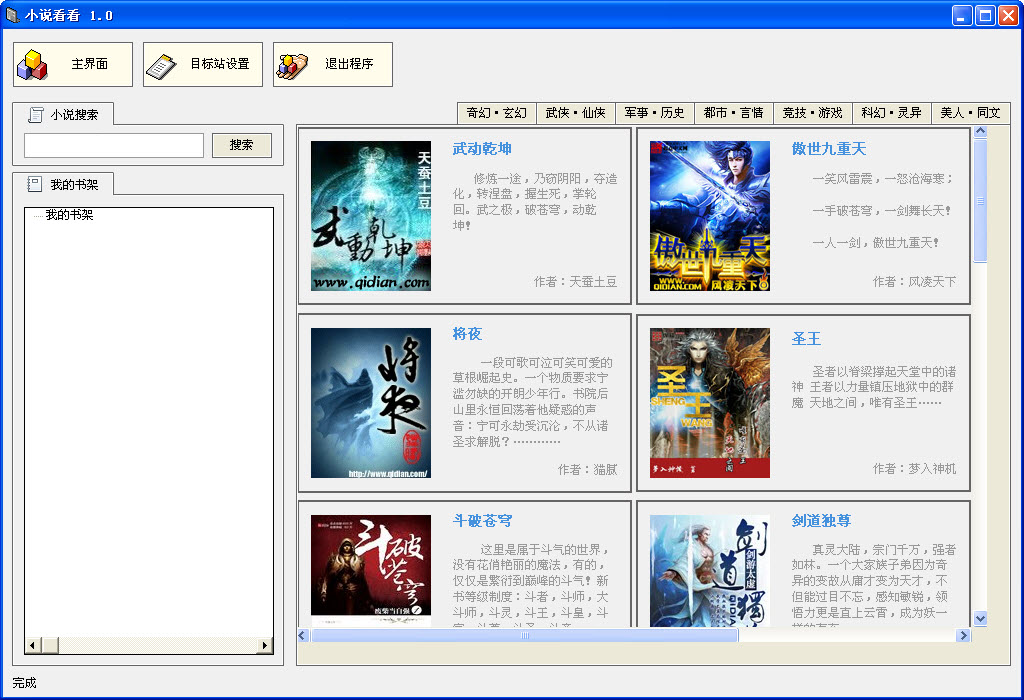Click the 主界面 colored blocks icon
The height and width of the screenshot is (700, 1024).
pyautogui.click(x=32, y=65)
